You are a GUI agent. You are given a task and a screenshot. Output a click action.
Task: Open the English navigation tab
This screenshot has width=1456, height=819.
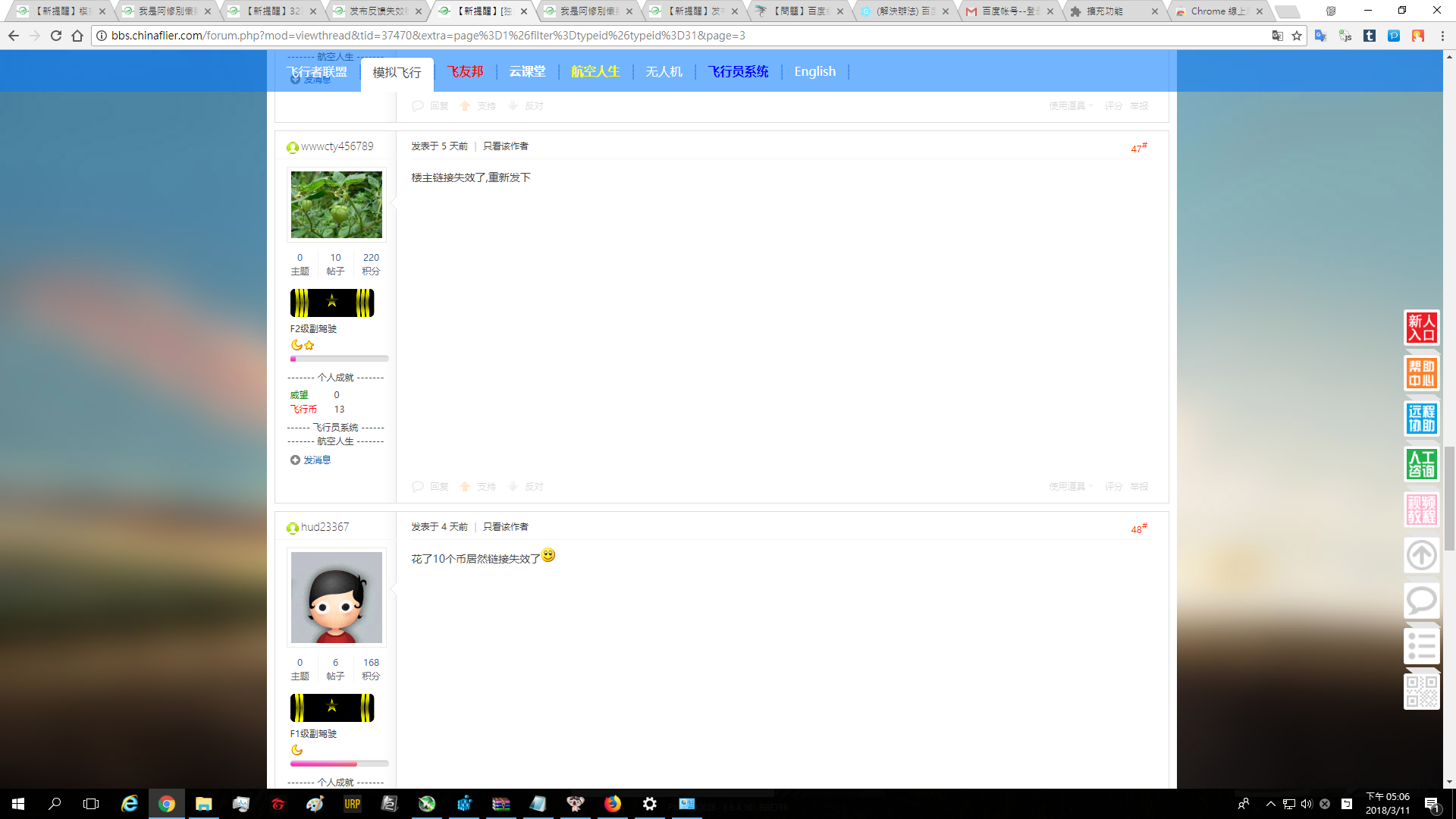pyautogui.click(x=815, y=71)
